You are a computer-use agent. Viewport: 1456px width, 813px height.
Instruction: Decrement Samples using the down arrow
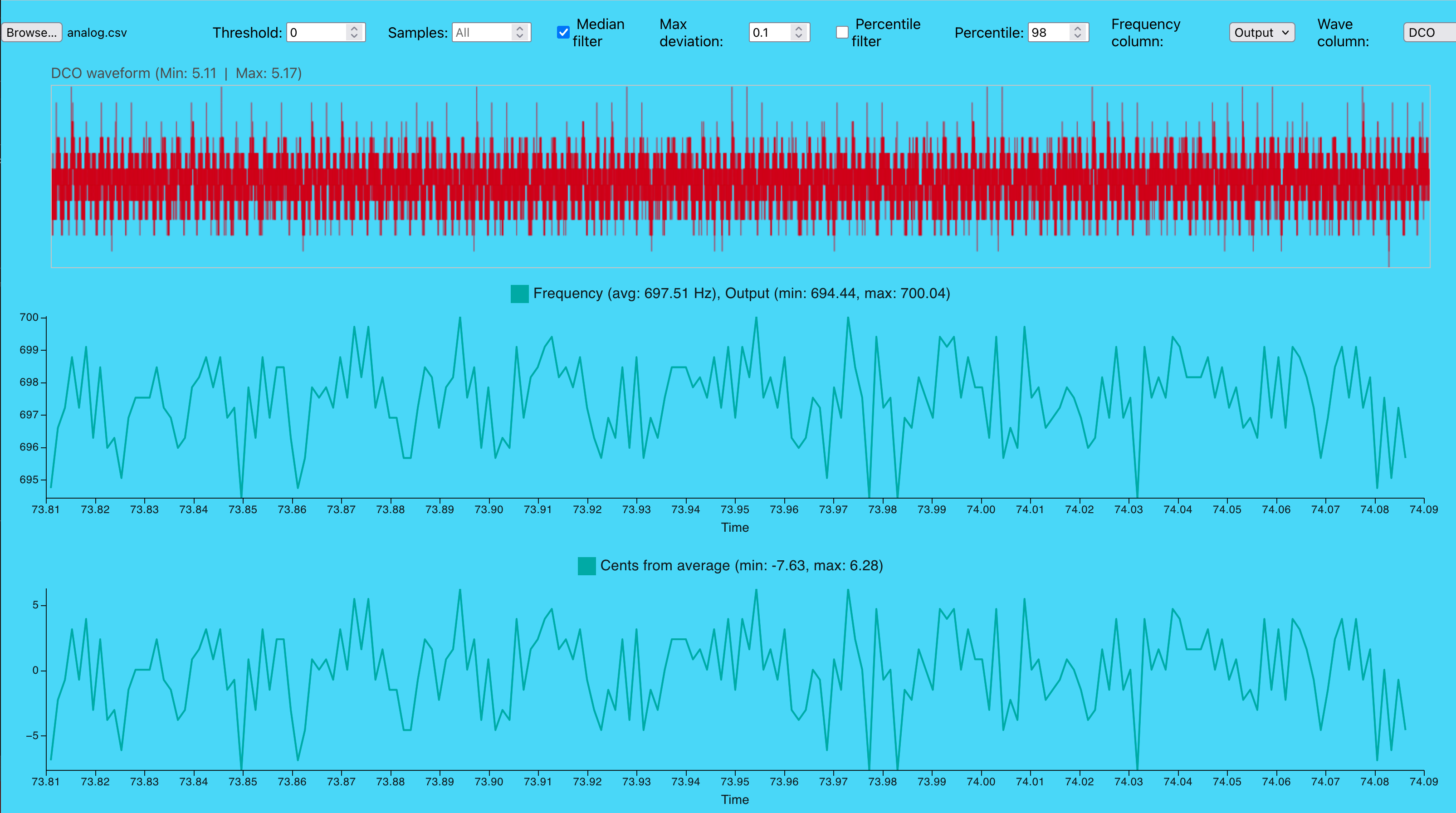(520, 37)
